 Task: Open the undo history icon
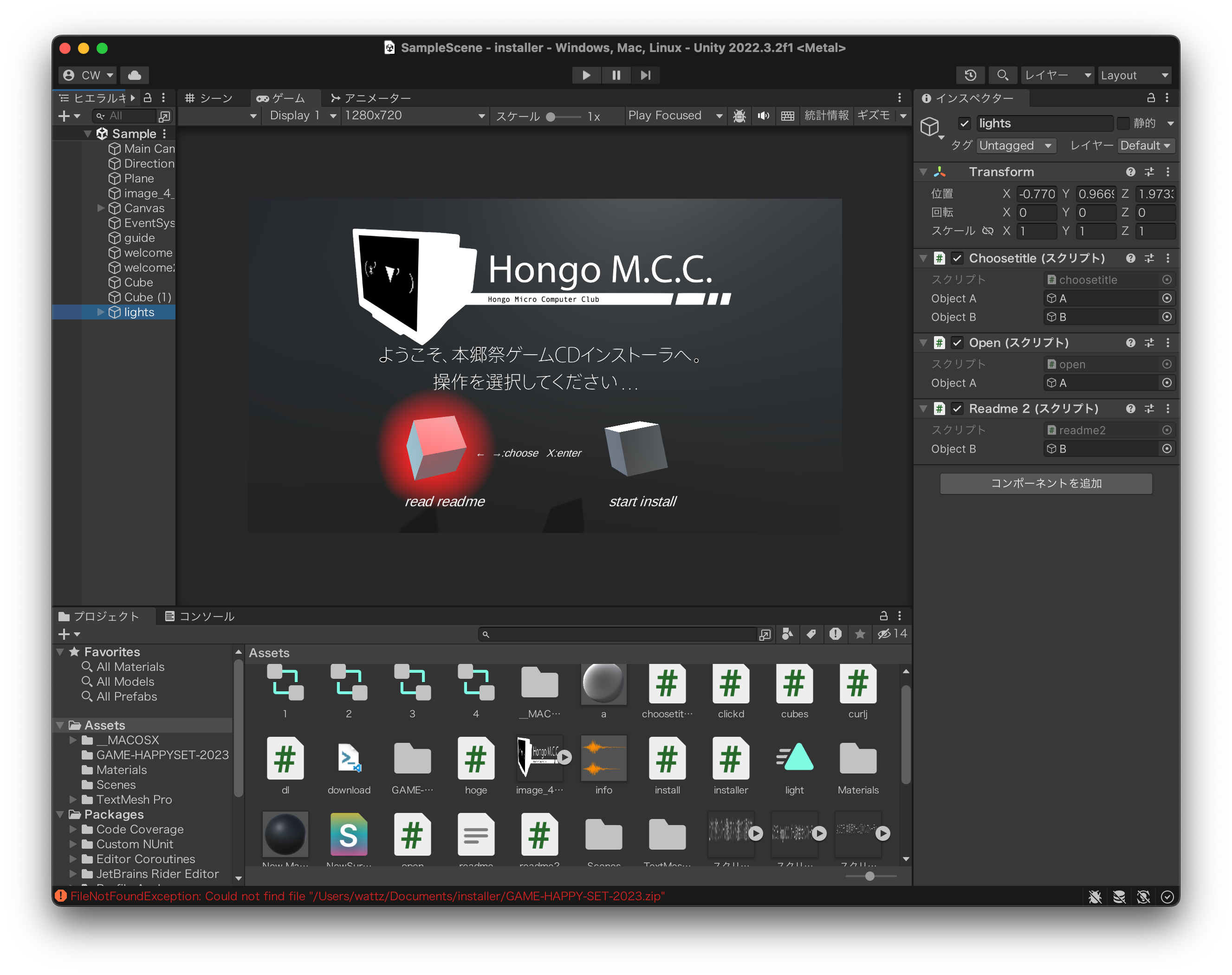click(x=970, y=75)
